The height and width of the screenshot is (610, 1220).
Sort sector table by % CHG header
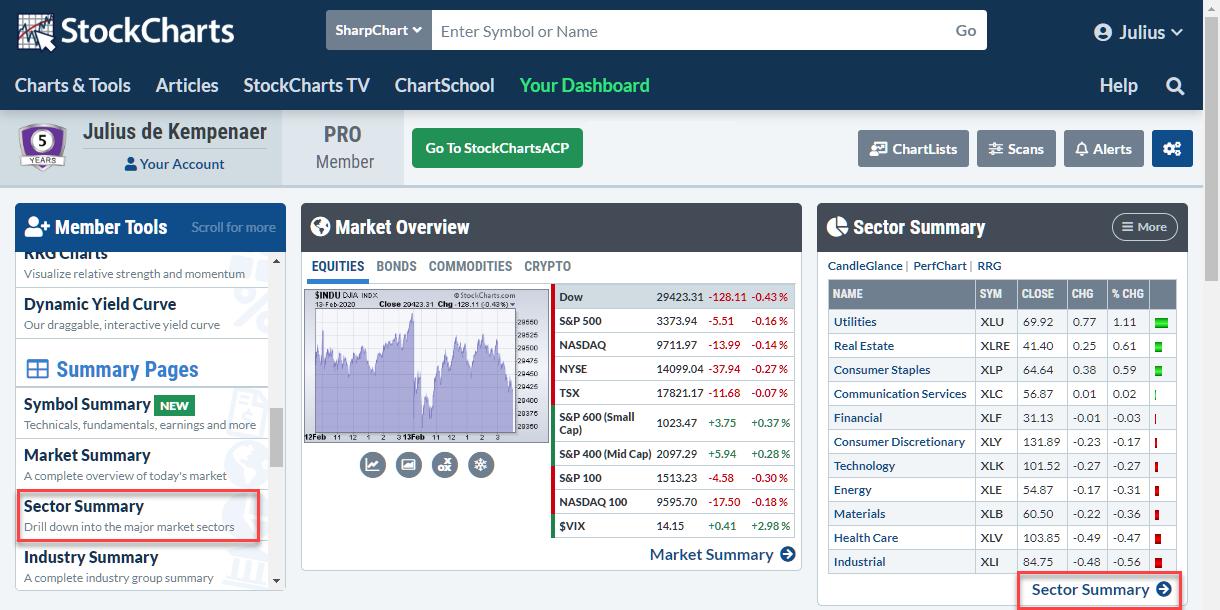pyautogui.click(x=1127, y=294)
